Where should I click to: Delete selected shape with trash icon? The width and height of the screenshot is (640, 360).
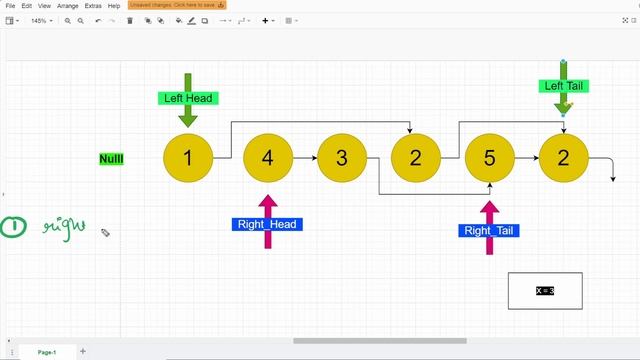[130, 21]
